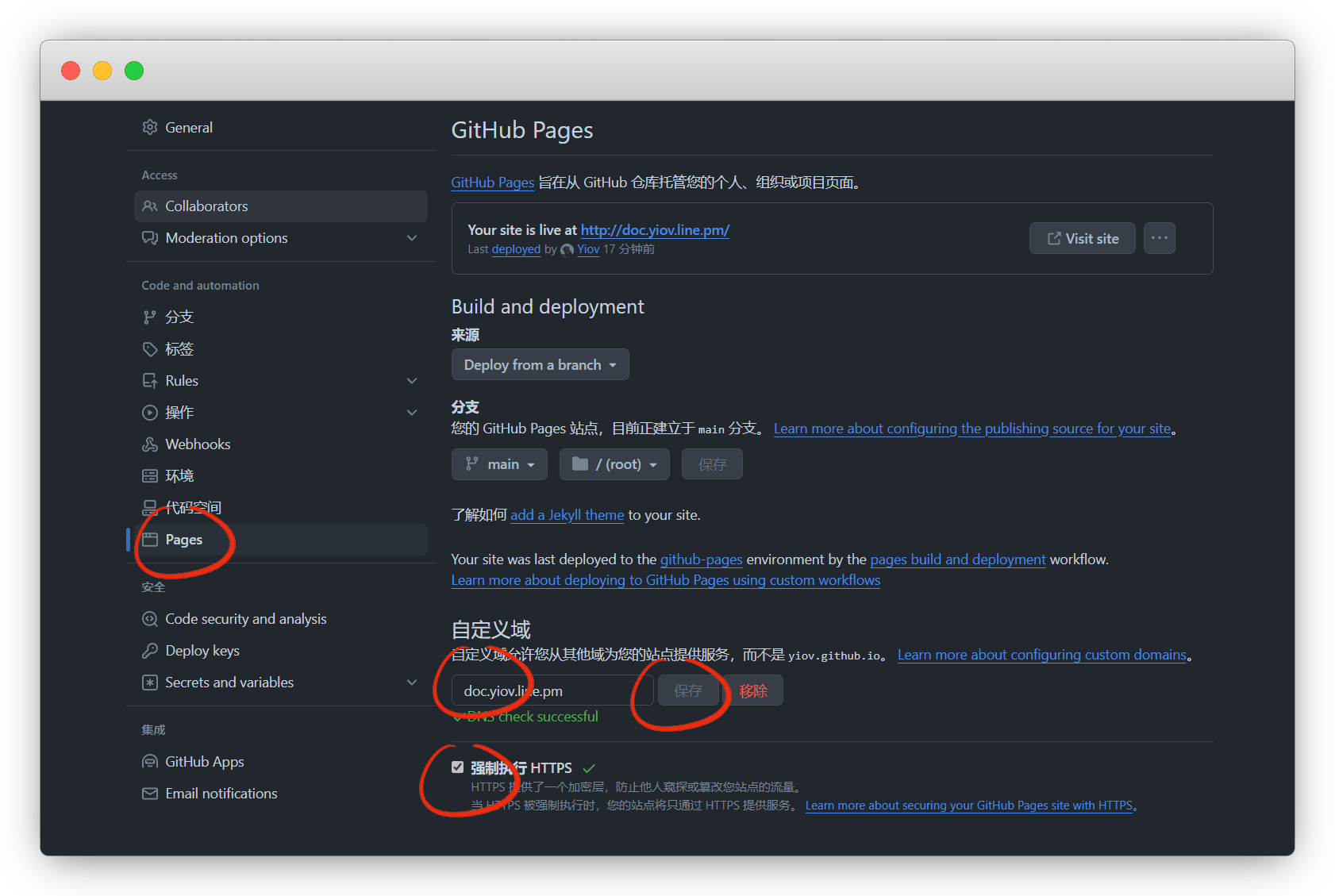Screen dimensions: 1335x896
Task: Click the GitHub Apps icon
Action: click(149, 762)
